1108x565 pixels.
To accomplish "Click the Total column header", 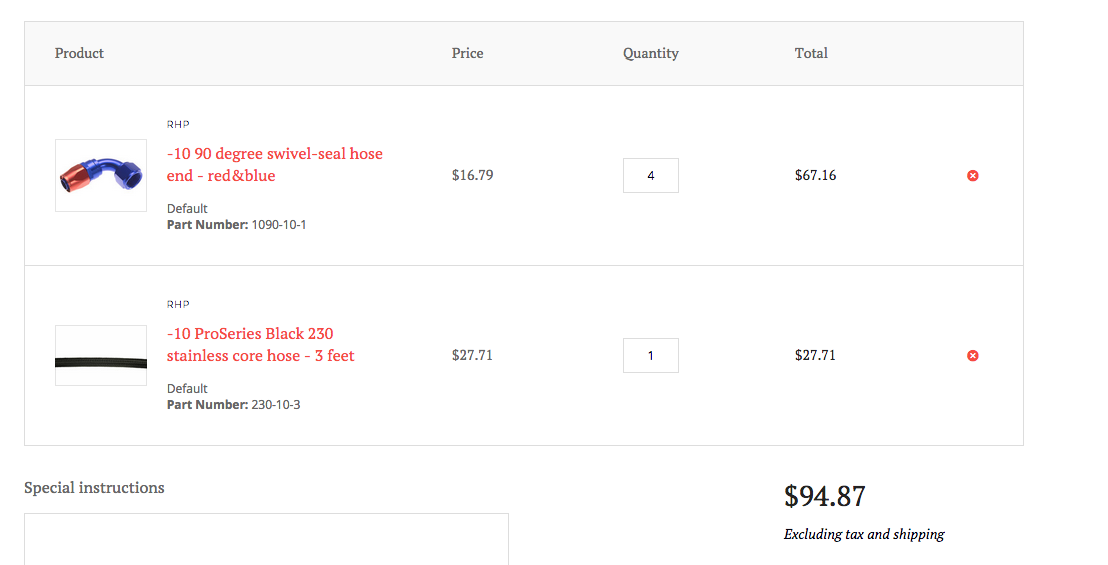I will (x=811, y=54).
